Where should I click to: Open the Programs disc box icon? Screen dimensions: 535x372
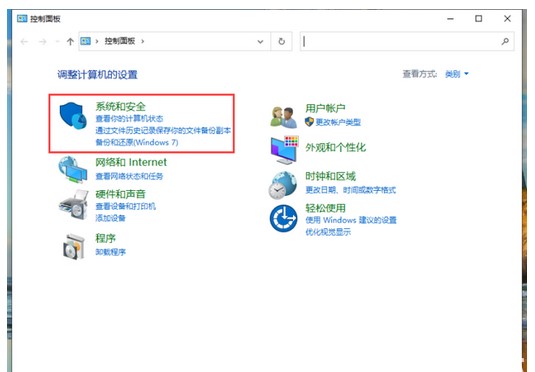coord(74,246)
